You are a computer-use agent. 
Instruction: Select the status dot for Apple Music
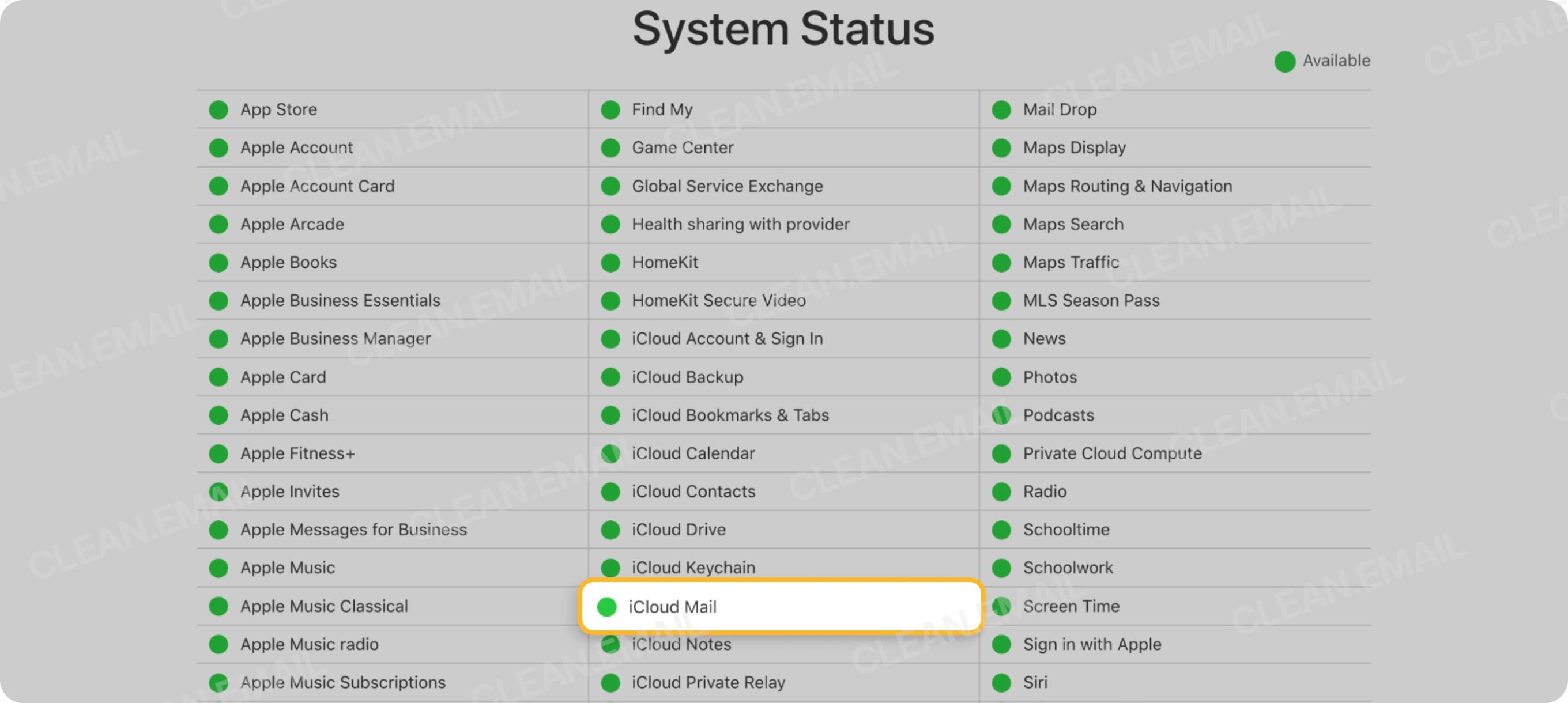point(218,567)
